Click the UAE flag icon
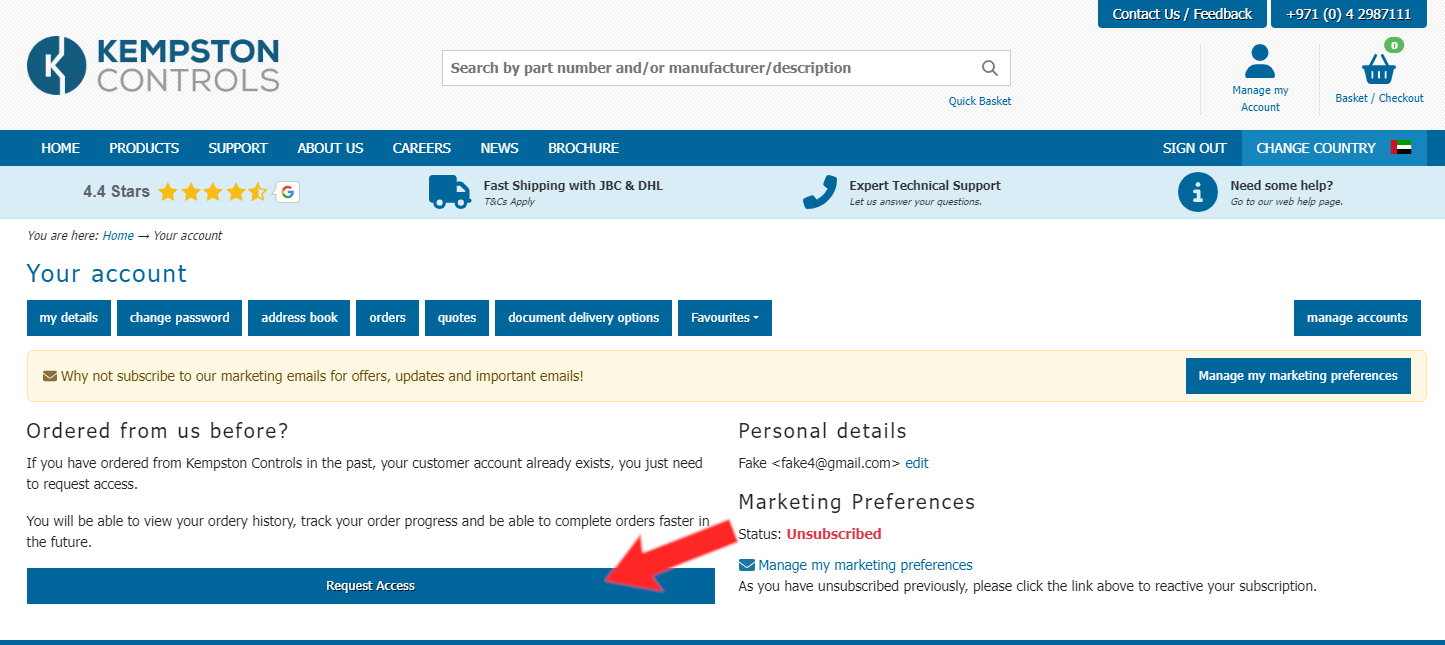Image resolution: width=1445 pixels, height=645 pixels. coord(1401,148)
